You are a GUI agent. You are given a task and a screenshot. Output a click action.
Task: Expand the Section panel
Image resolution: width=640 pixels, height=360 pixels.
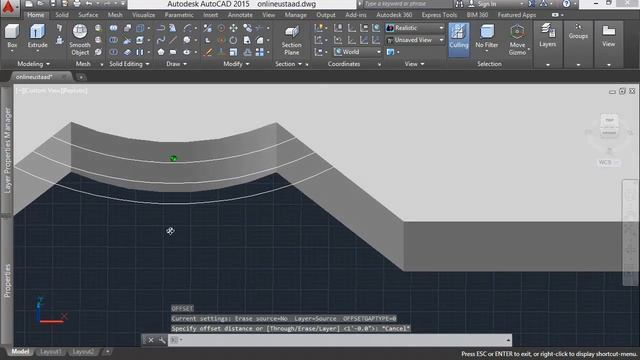coord(289,64)
